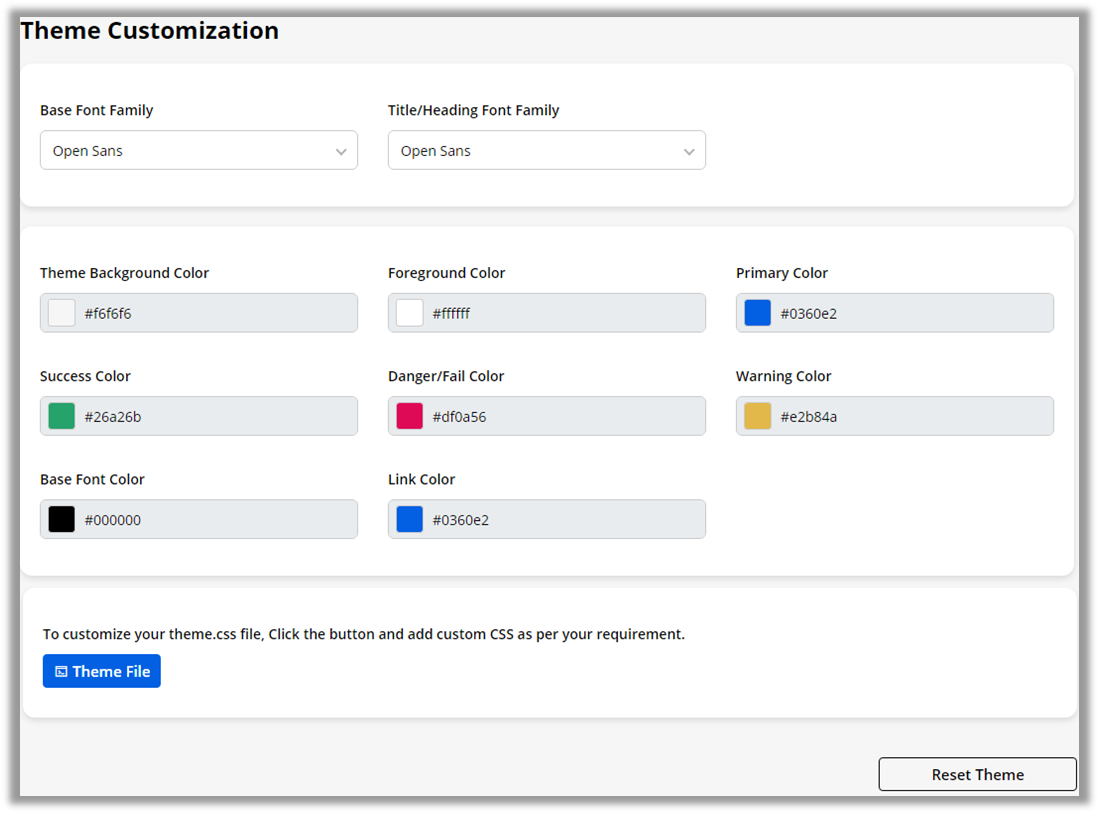Image resolution: width=1100 pixels, height=814 pixels.
Task: Click the Title/Heading Font Family chevron arrow
Action: click(689, 152)
